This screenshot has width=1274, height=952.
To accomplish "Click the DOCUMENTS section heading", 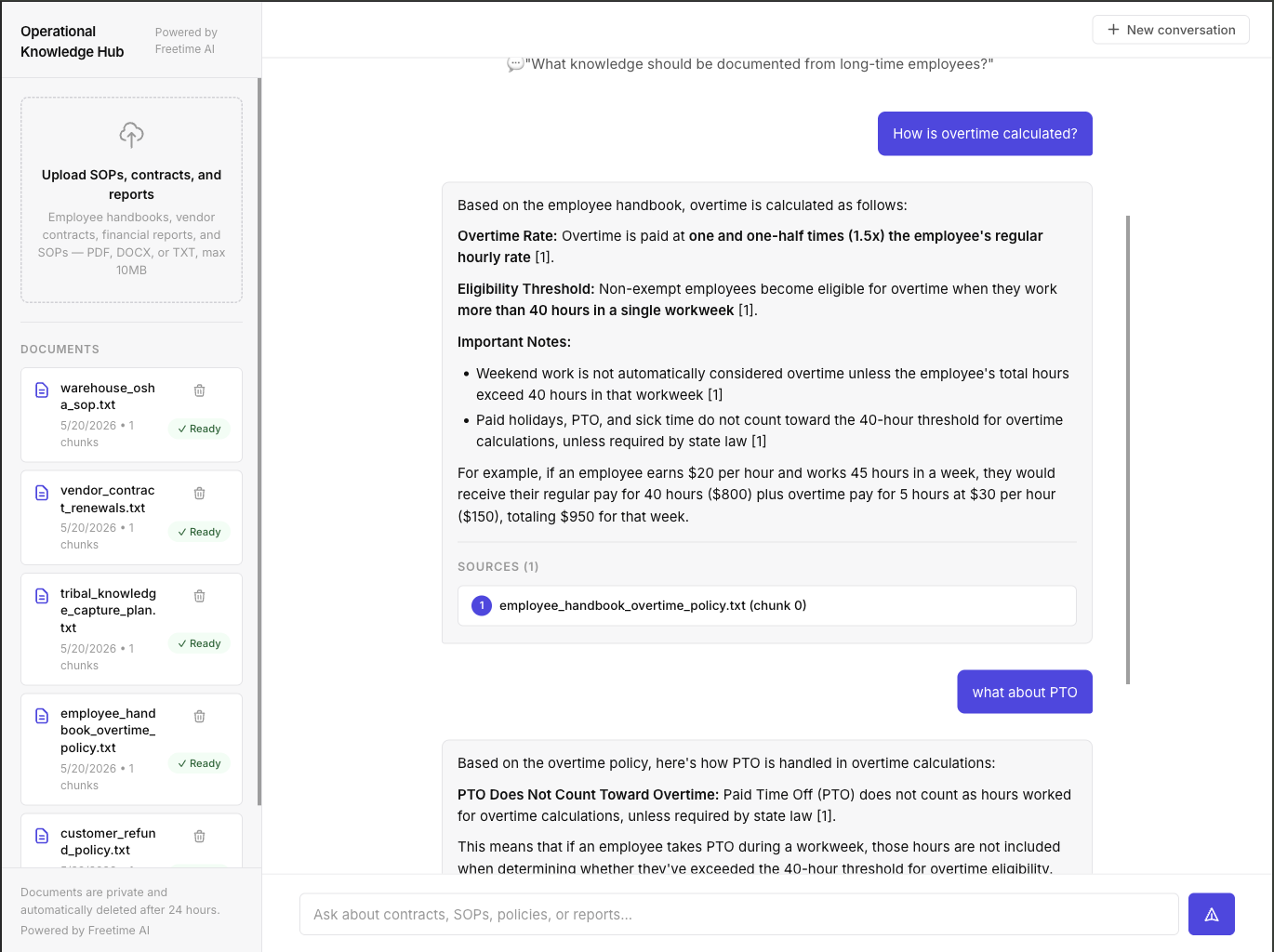I will pyautogui.click(x=60, y=350).
